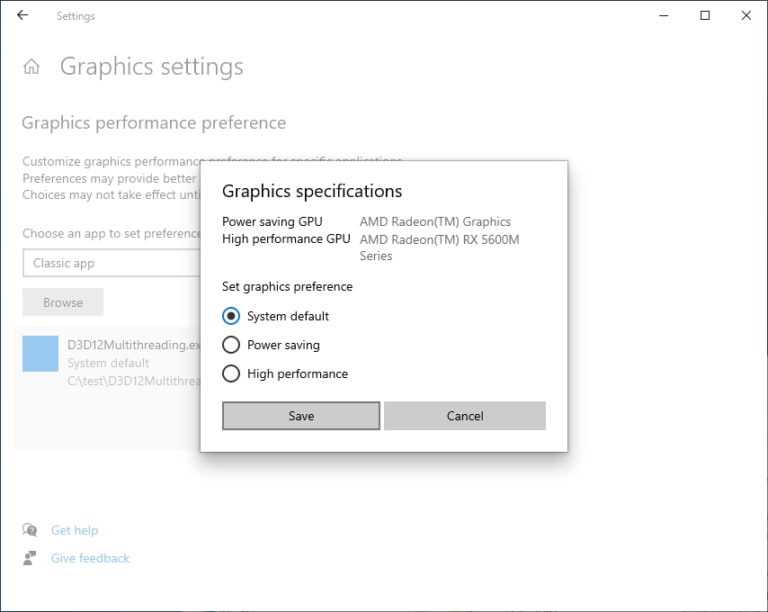Click the Give feedback icon
The image size is (768, 612).
point(31,558)
